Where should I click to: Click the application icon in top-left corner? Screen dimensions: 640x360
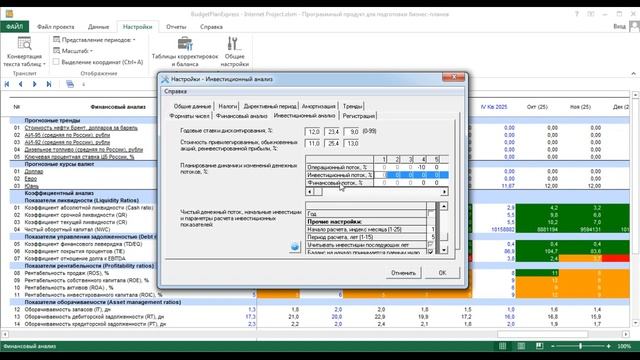point(9,13)
